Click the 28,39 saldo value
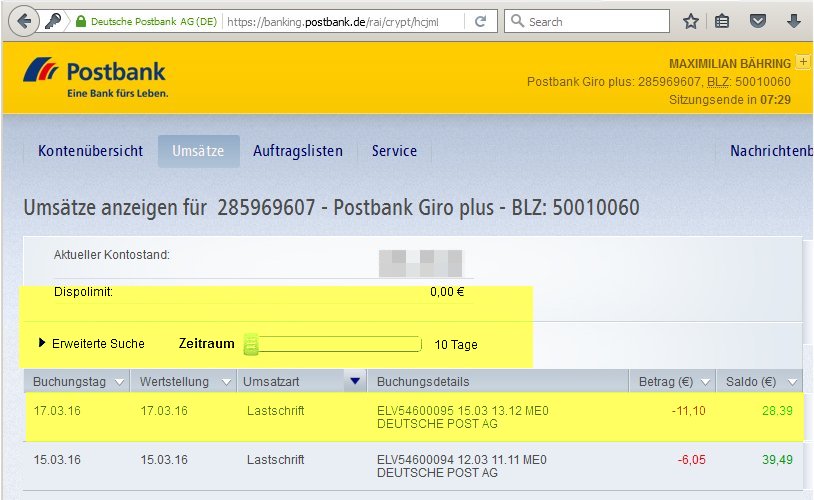Image resolution: width=814 pixels, height=500 pixels. click(x=777, y=411)
